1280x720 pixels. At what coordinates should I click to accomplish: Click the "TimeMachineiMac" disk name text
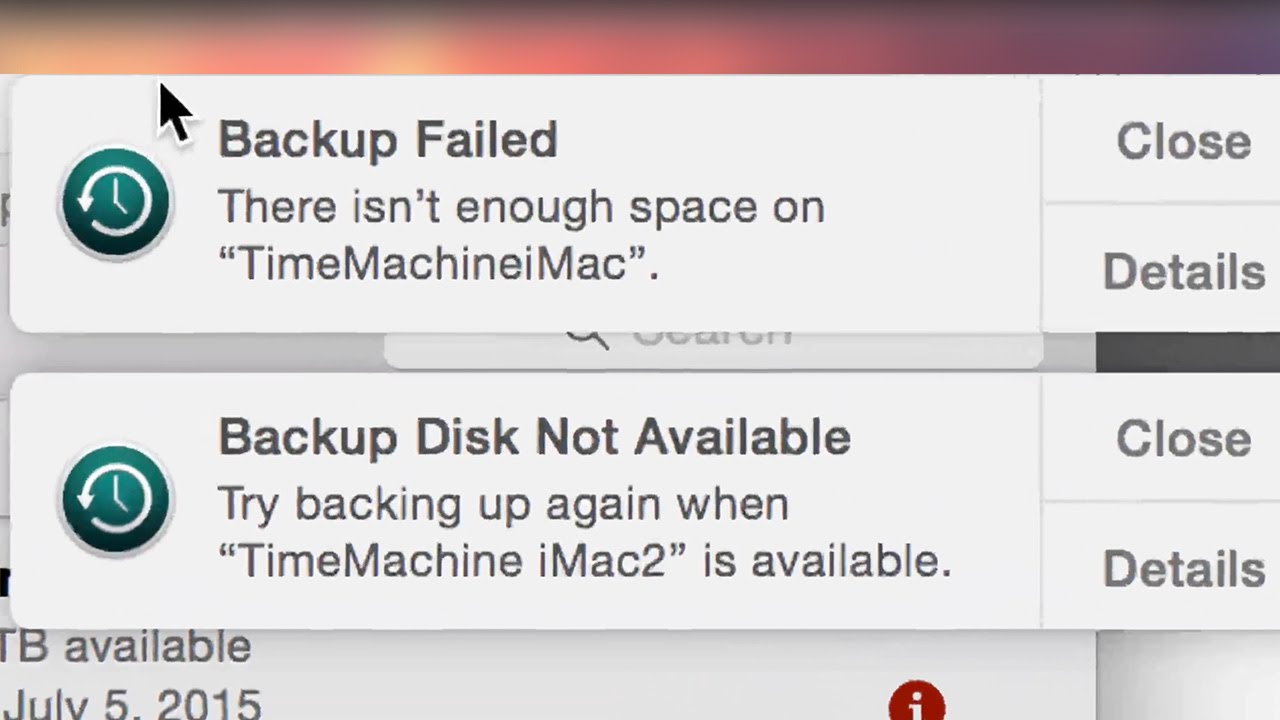tap(438, 264)
